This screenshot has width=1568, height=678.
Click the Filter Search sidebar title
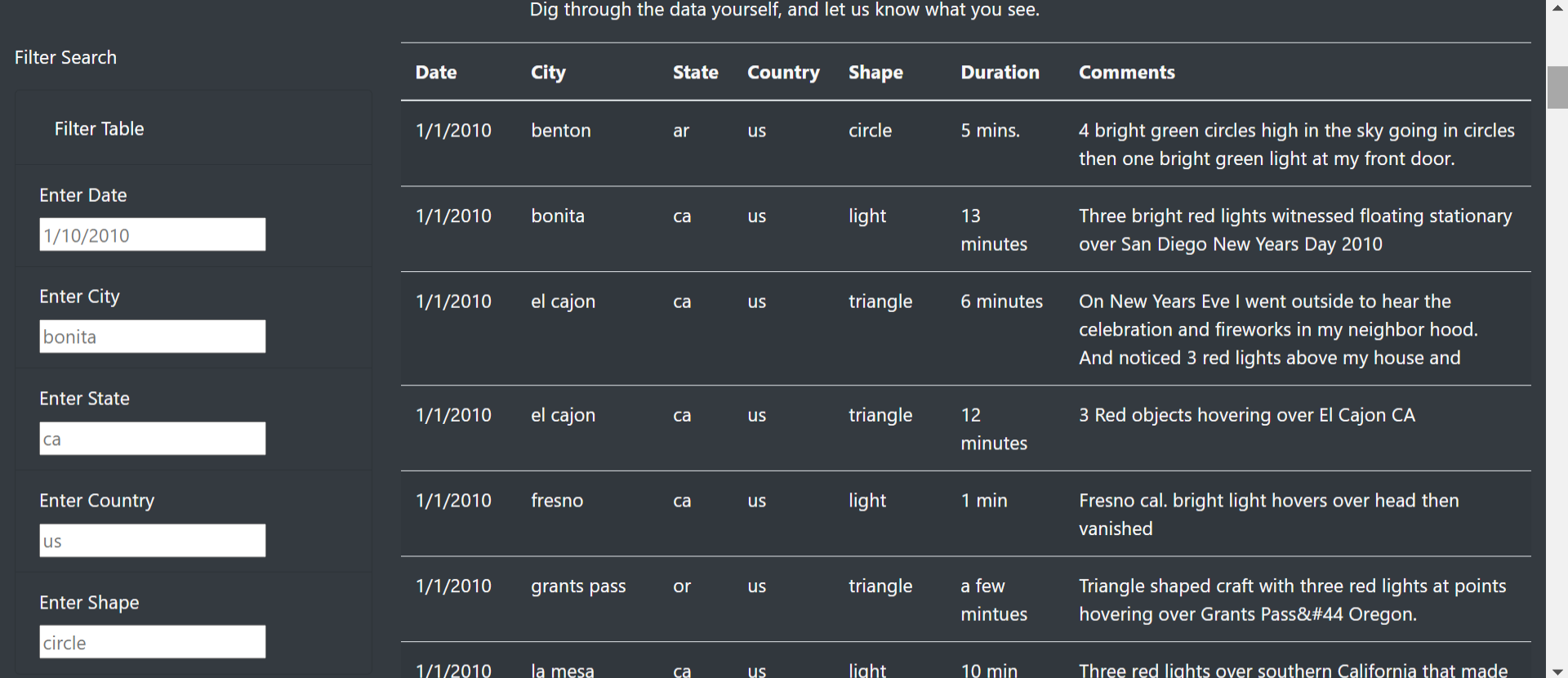[x=65, y=57]
